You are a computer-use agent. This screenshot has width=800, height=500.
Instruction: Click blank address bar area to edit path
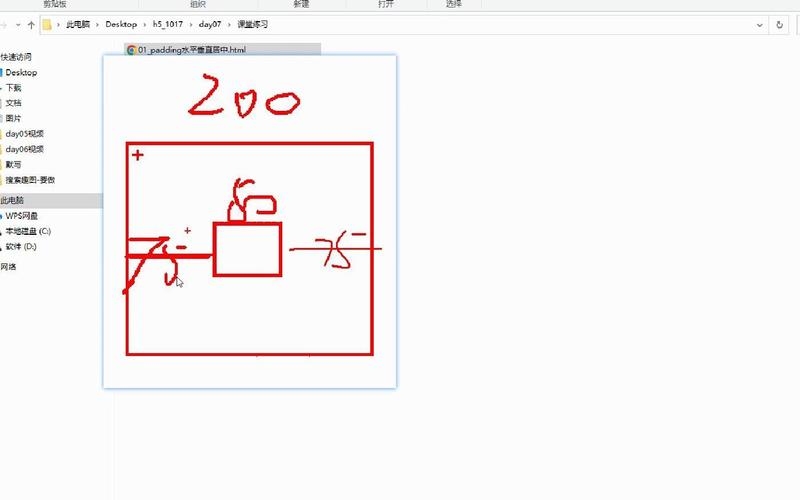[510, 24]
